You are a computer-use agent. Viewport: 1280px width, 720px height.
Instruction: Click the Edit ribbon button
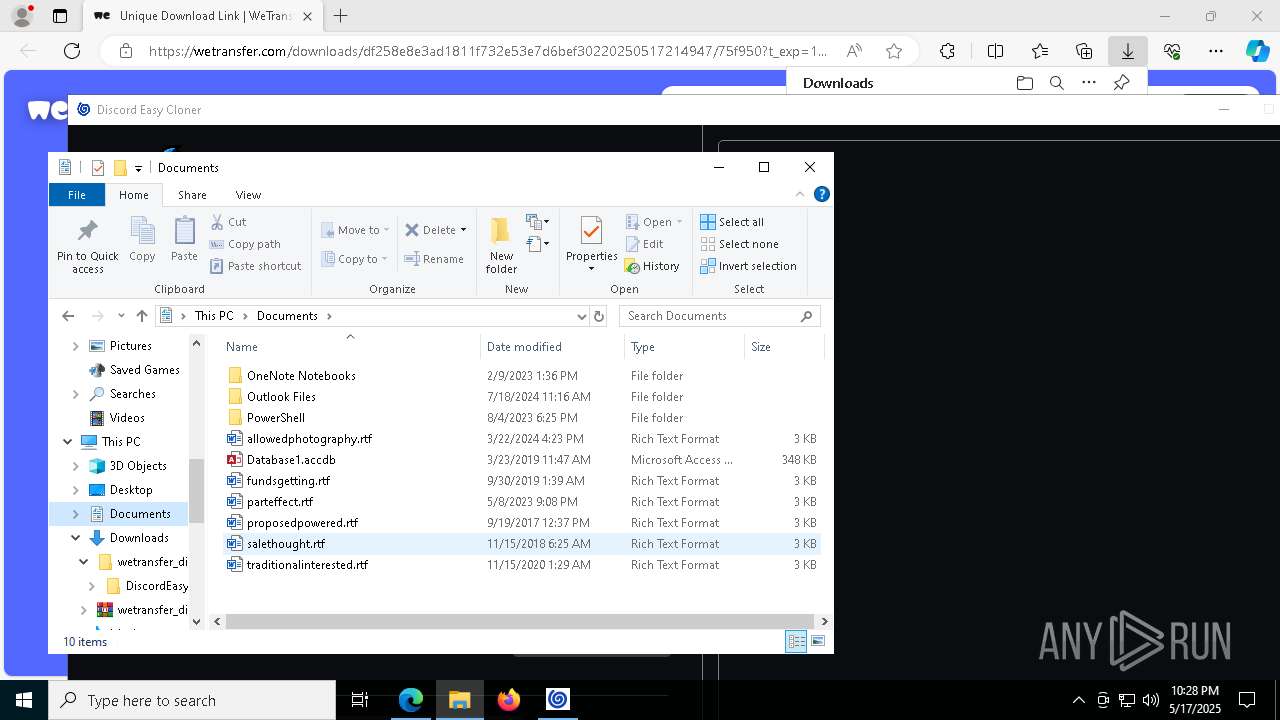[644, 244]
